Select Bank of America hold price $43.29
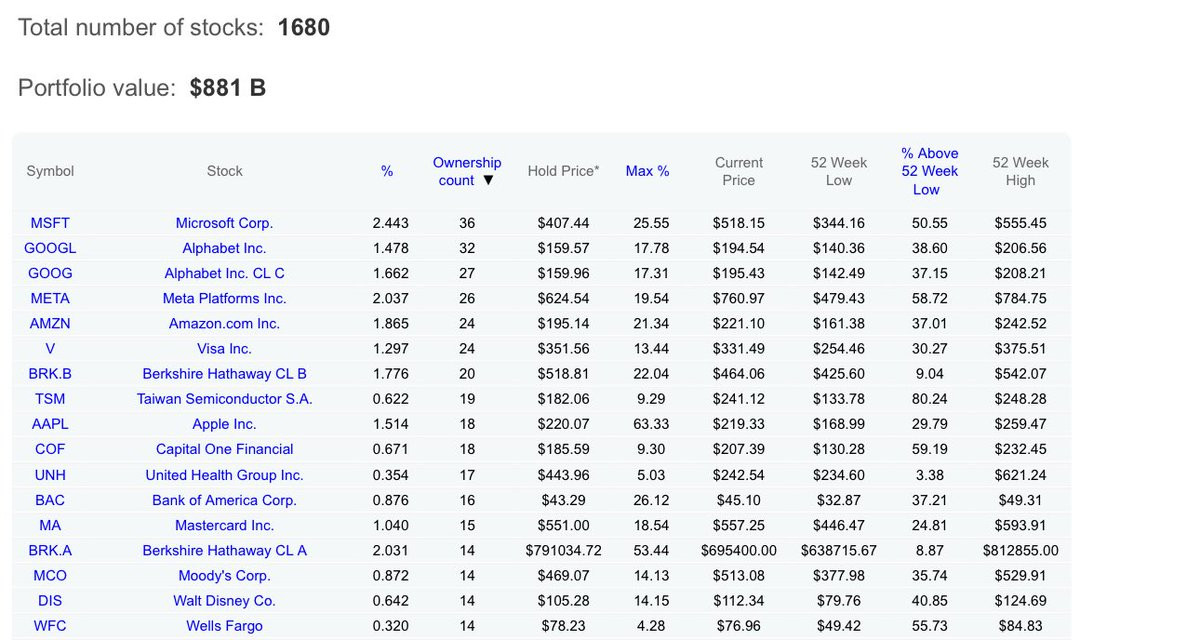Image resolution: width=1200 pixels, height=640 pixels. pos(563,500)
